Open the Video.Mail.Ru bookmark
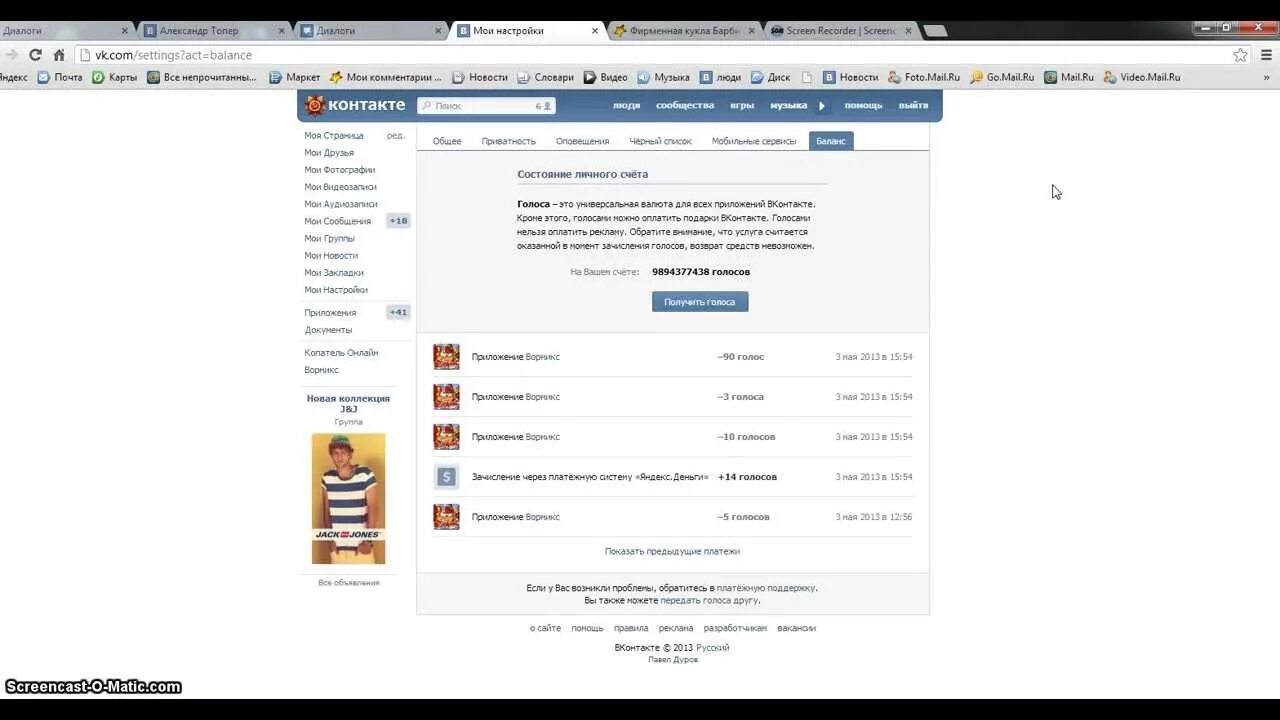 point(1142,77)
